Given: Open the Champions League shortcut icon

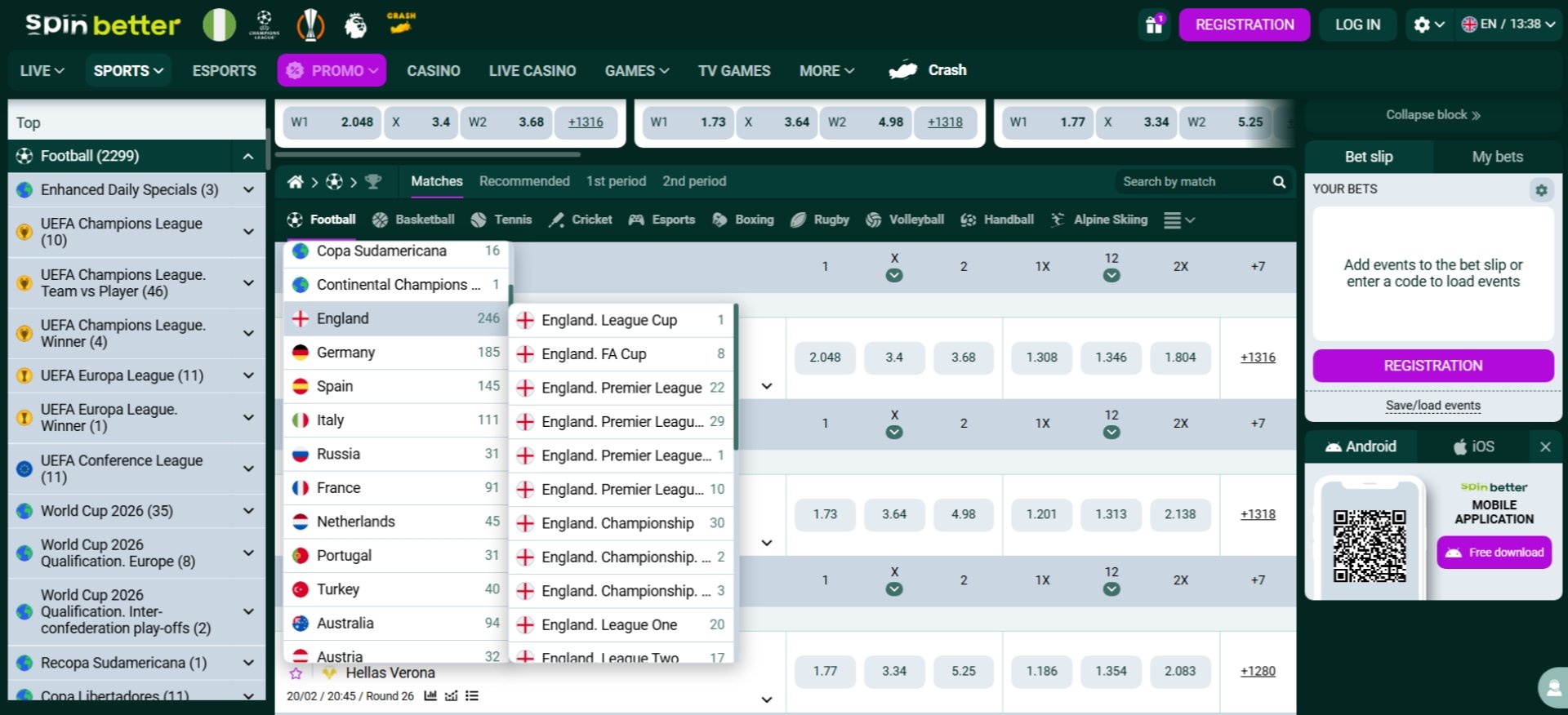Looking at the screenshot, I should [x=264, y=24].
